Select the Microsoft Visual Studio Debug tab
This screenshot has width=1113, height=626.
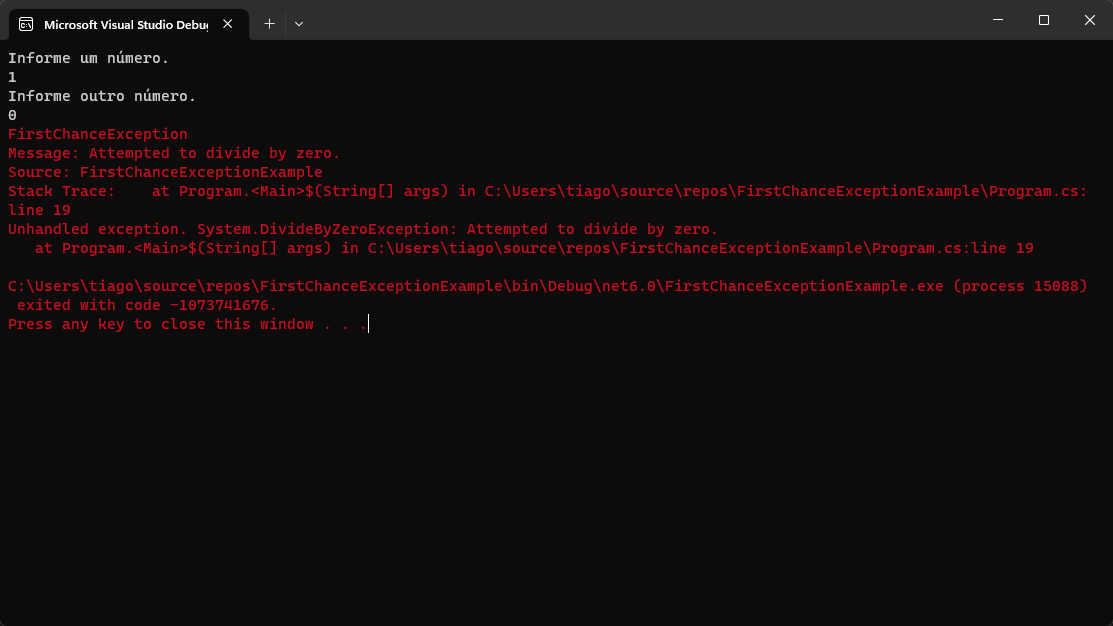click(128, 24)
